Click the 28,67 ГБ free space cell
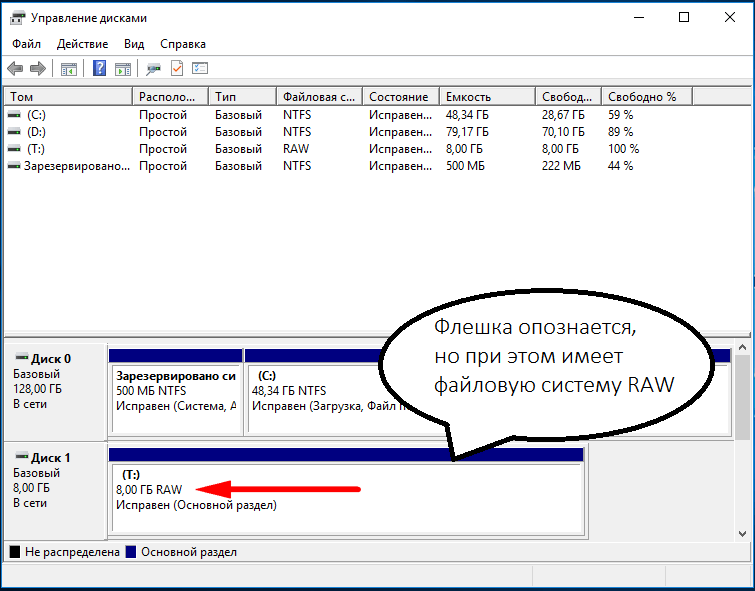Screen dimensions: 755x591 click(x=563, y=115)
